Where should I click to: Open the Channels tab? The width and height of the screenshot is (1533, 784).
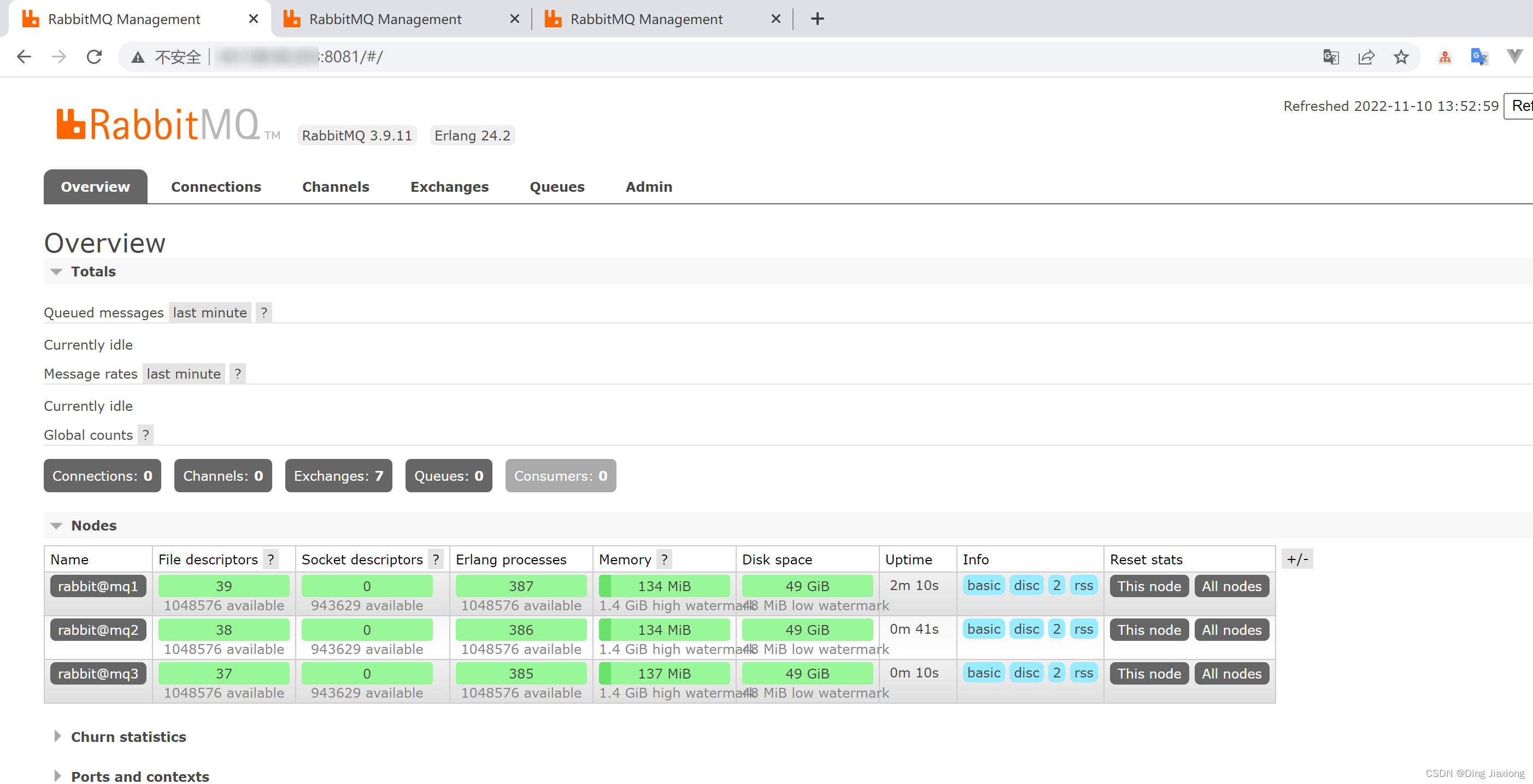click(336, 187)
